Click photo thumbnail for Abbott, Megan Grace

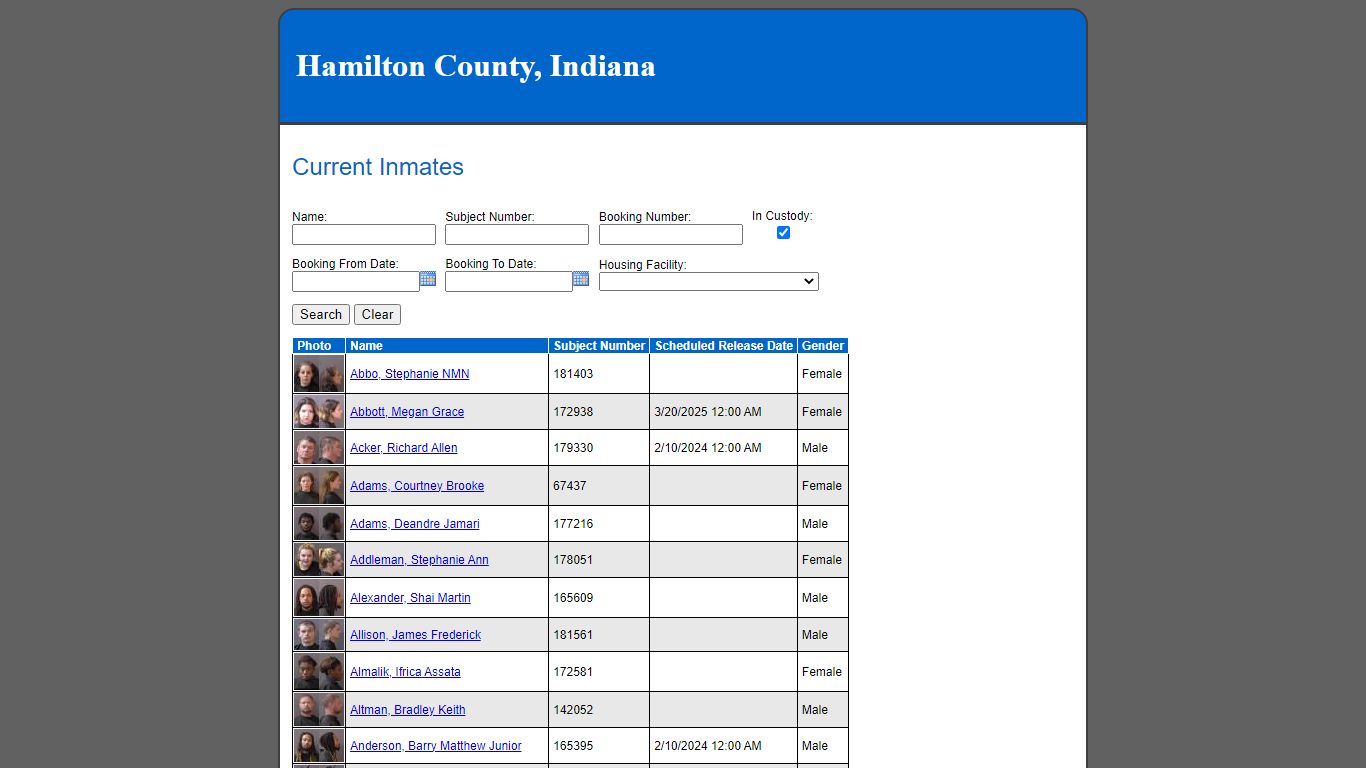point(319,412)
